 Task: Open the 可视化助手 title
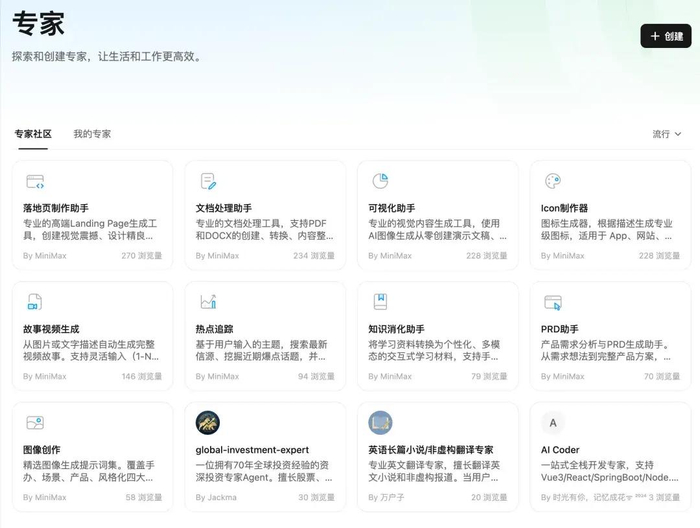392,208
